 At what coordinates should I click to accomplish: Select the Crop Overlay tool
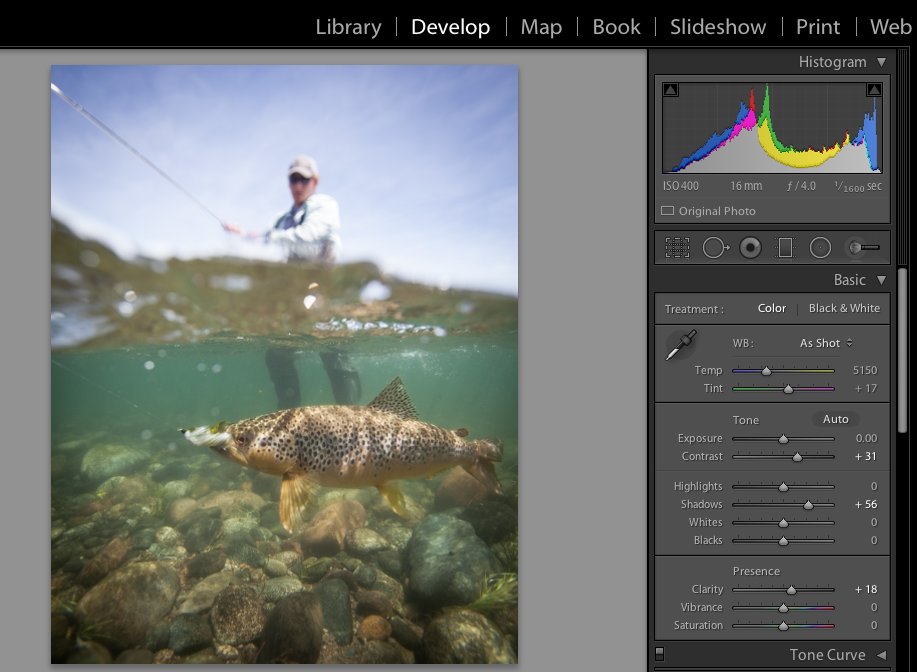[x=677, y=247]
